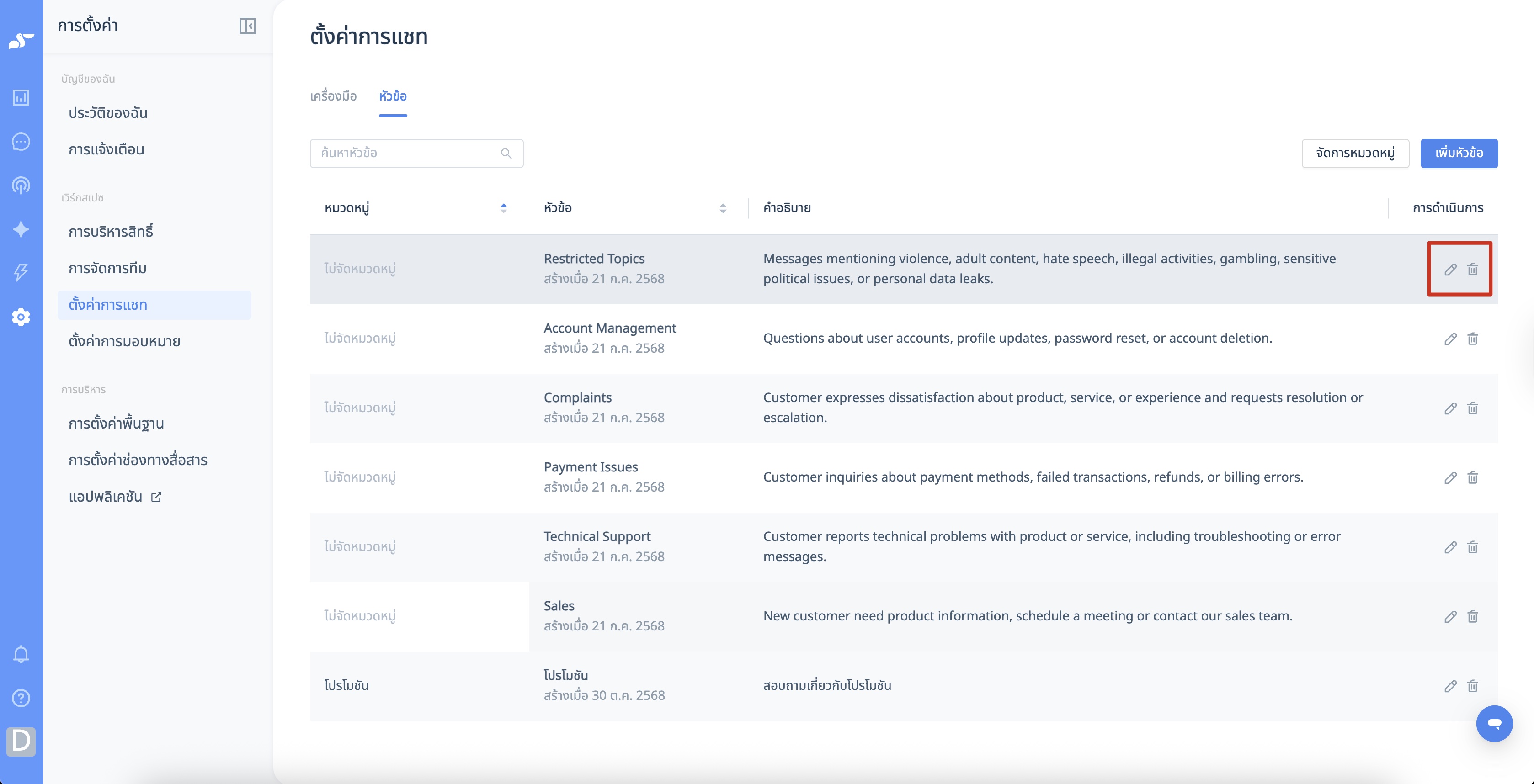Open การบริหารสิทธิ์ settings

(111, 232)
